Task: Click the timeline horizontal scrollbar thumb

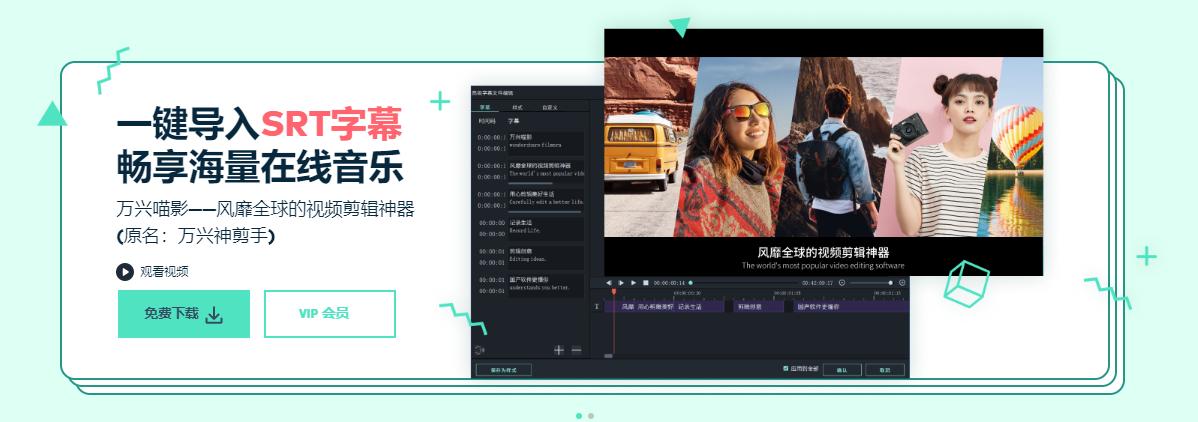Action: [x=608, y=355]
